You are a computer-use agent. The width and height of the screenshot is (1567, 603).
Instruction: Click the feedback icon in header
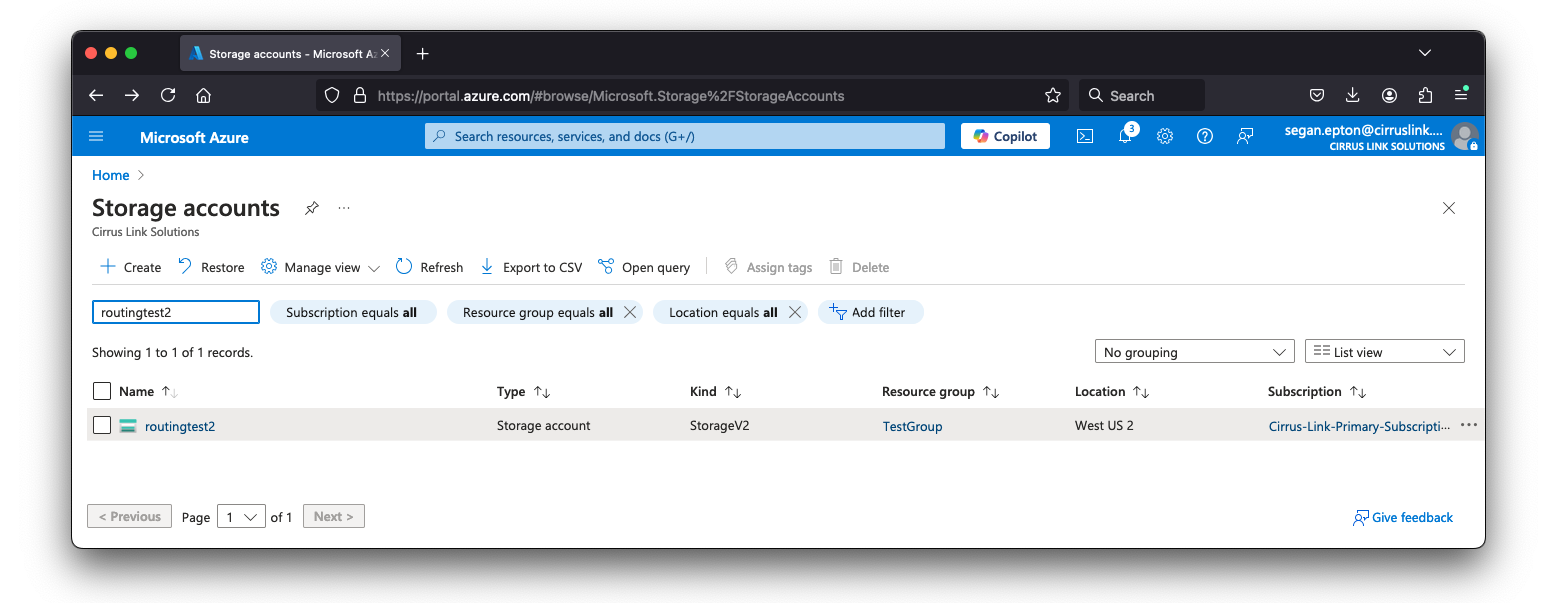[x=1245, y=137]
